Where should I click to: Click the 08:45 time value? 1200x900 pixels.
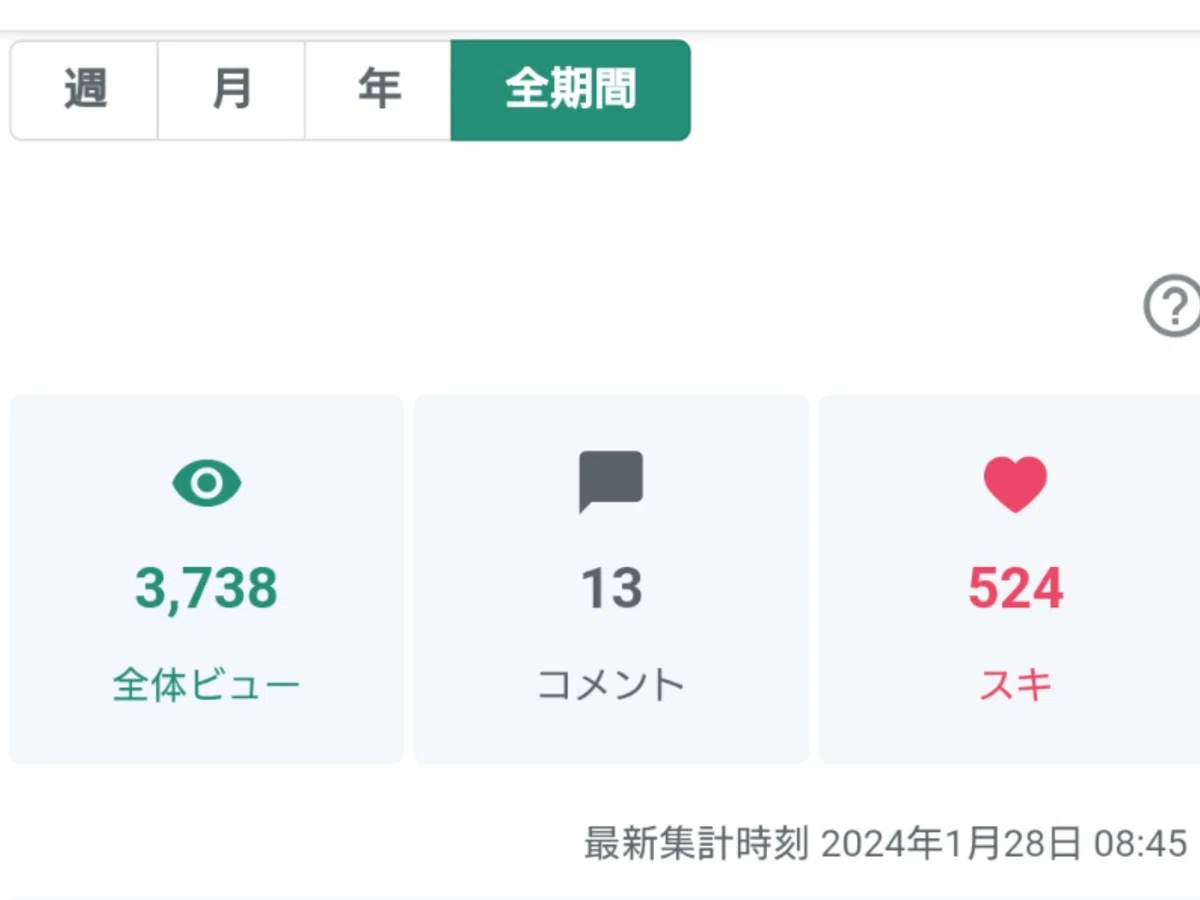tap(1140, 843)
